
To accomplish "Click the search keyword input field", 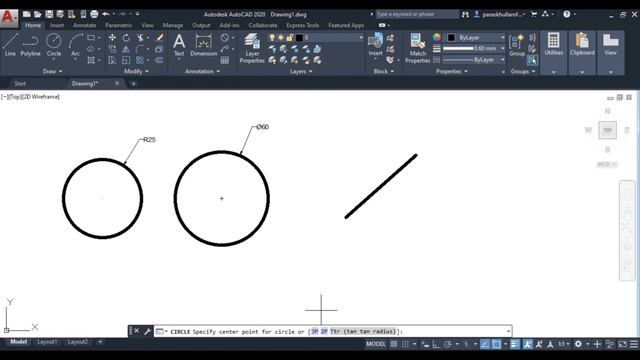I will pos(417,14).
